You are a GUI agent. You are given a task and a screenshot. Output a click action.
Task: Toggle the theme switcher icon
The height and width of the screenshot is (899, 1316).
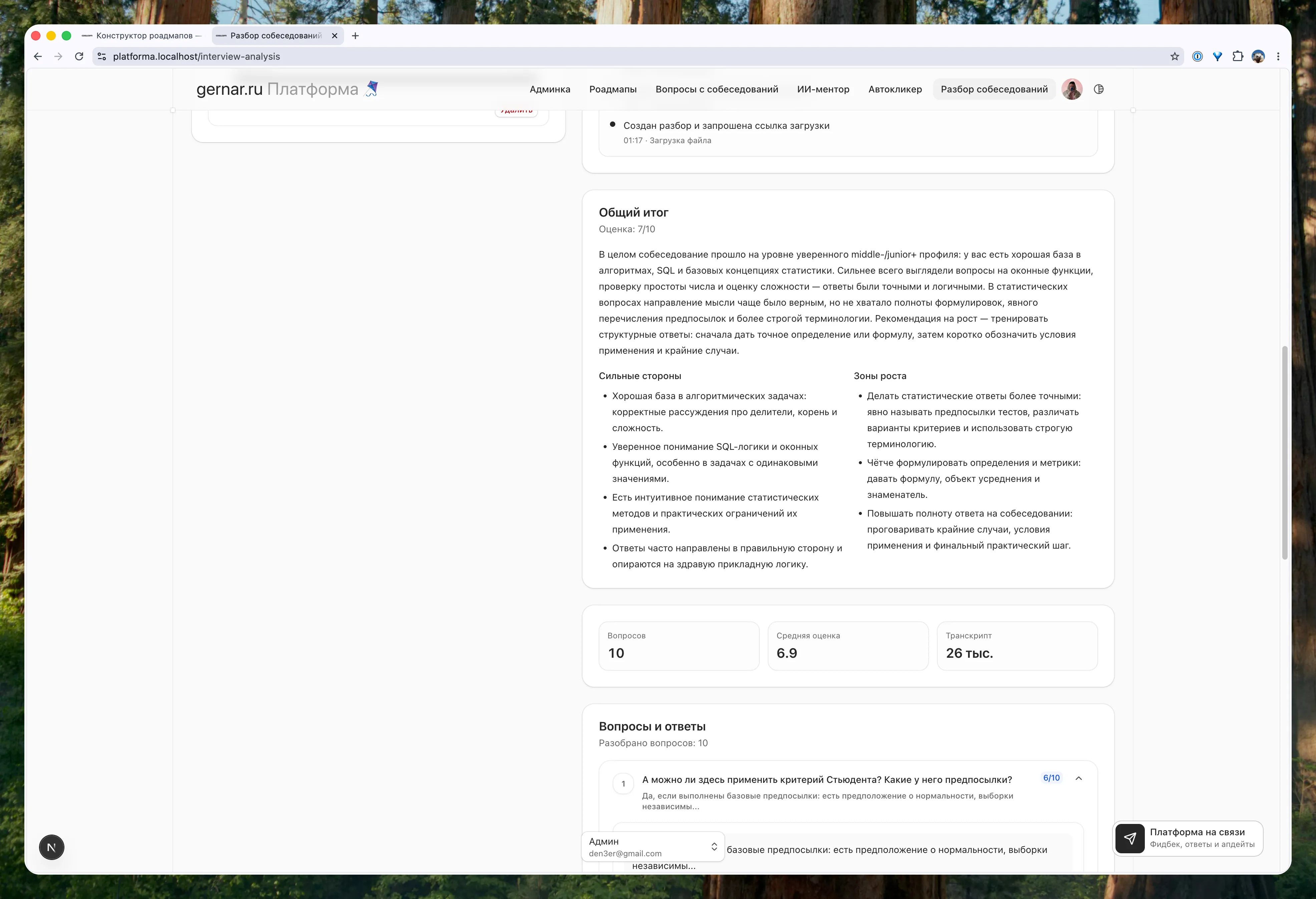point(1098,89)
